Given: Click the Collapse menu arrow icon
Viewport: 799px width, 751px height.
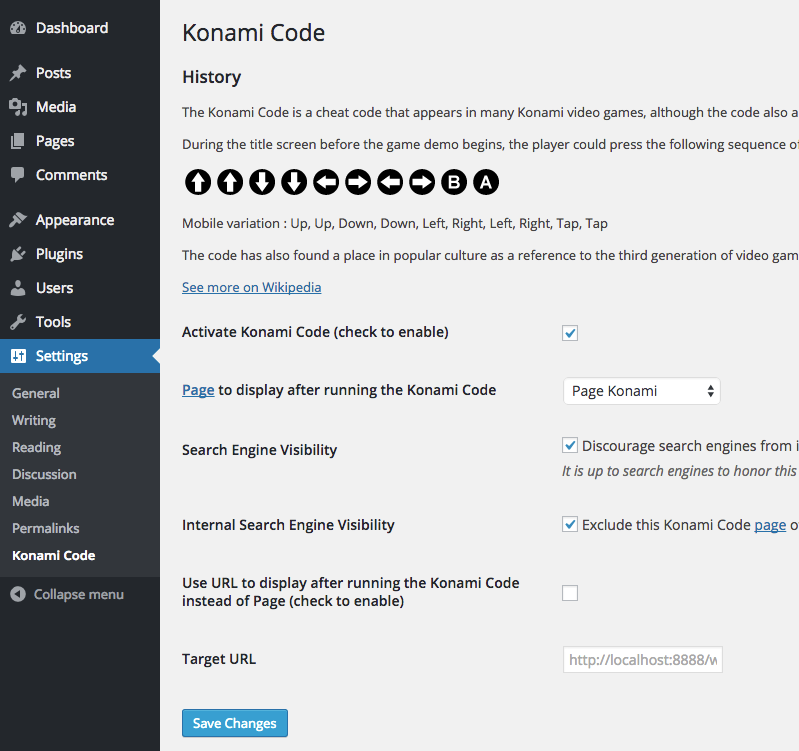Looking at the screenshot, I should point(18,594).
